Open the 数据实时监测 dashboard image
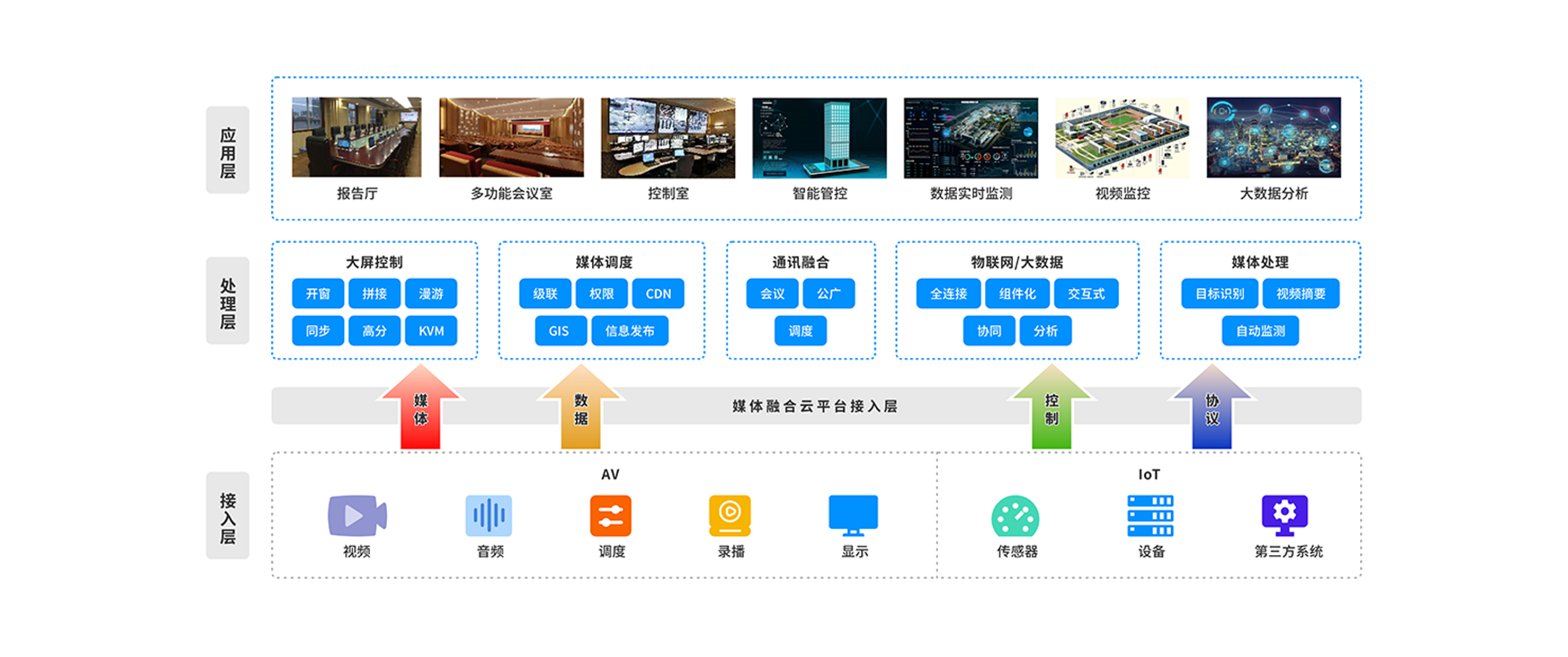 pyautogui.click(x=971, y=138)
